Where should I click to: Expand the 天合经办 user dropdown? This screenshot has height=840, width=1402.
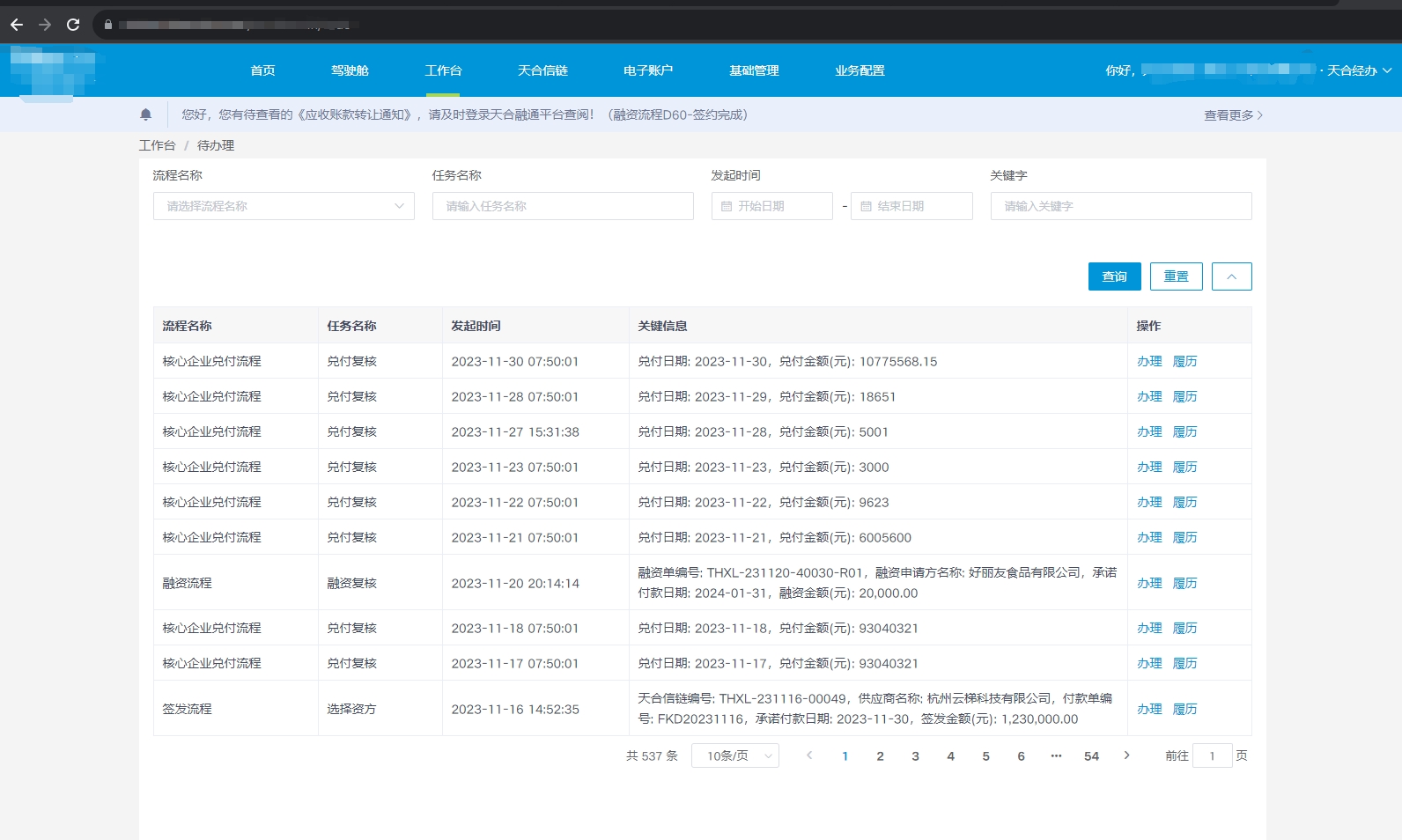click(x=1359, y=70)
